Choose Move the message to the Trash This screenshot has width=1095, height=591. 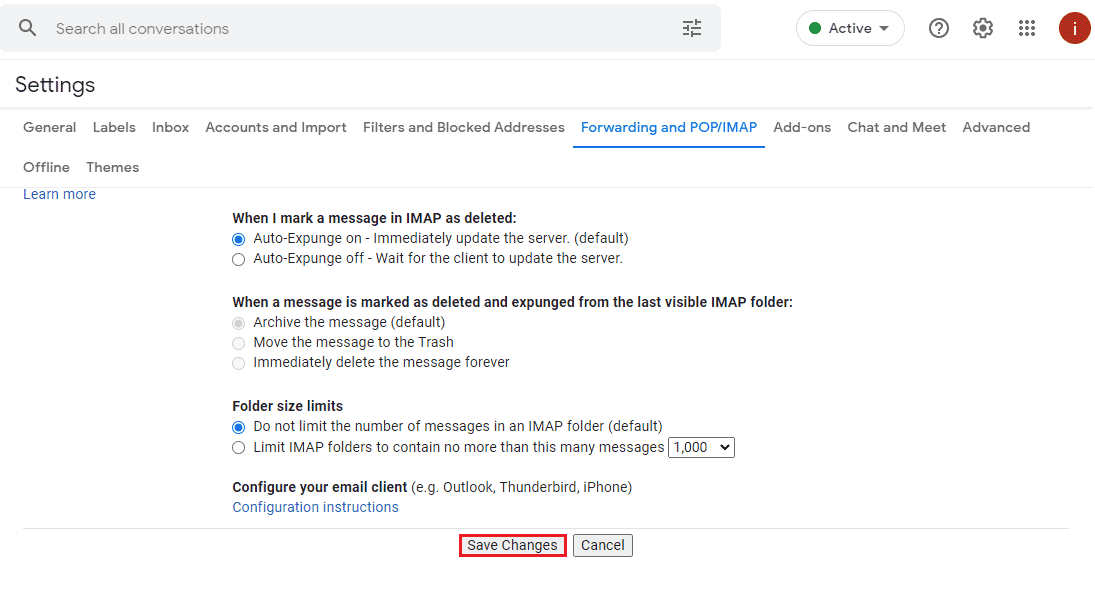[x=239, y=343]
